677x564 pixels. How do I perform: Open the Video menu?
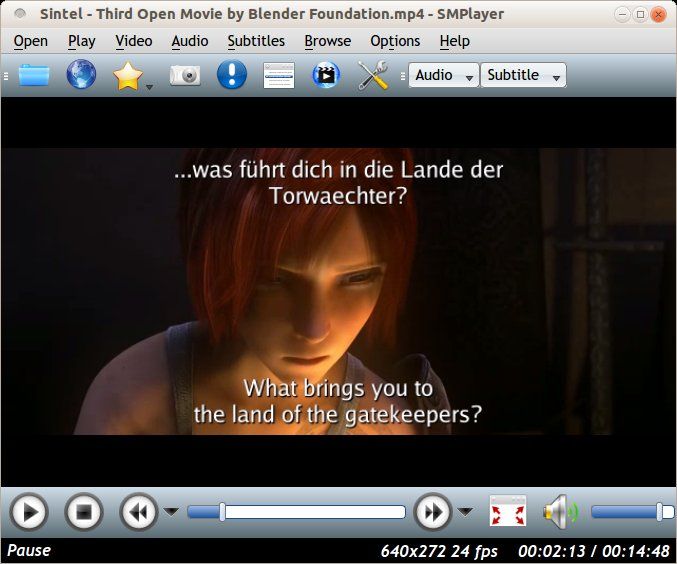click(x=134, y=41)
